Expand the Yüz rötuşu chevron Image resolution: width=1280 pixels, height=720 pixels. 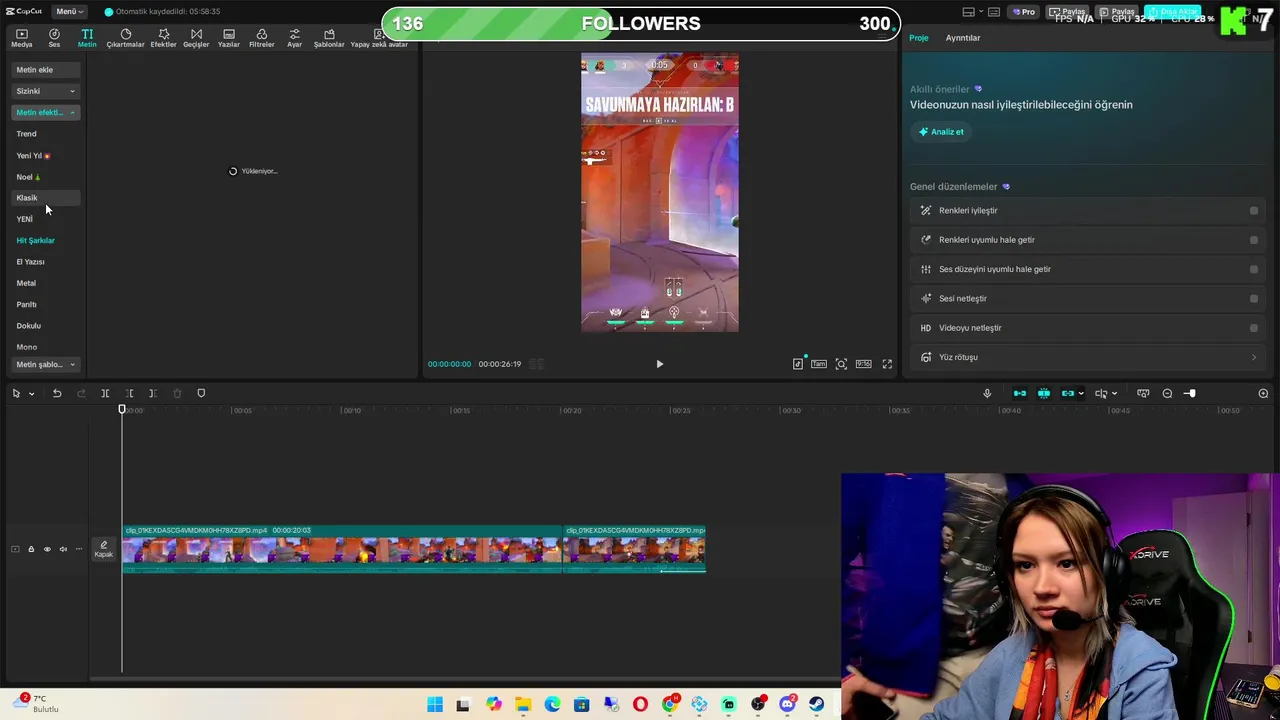coord(1254,357)
